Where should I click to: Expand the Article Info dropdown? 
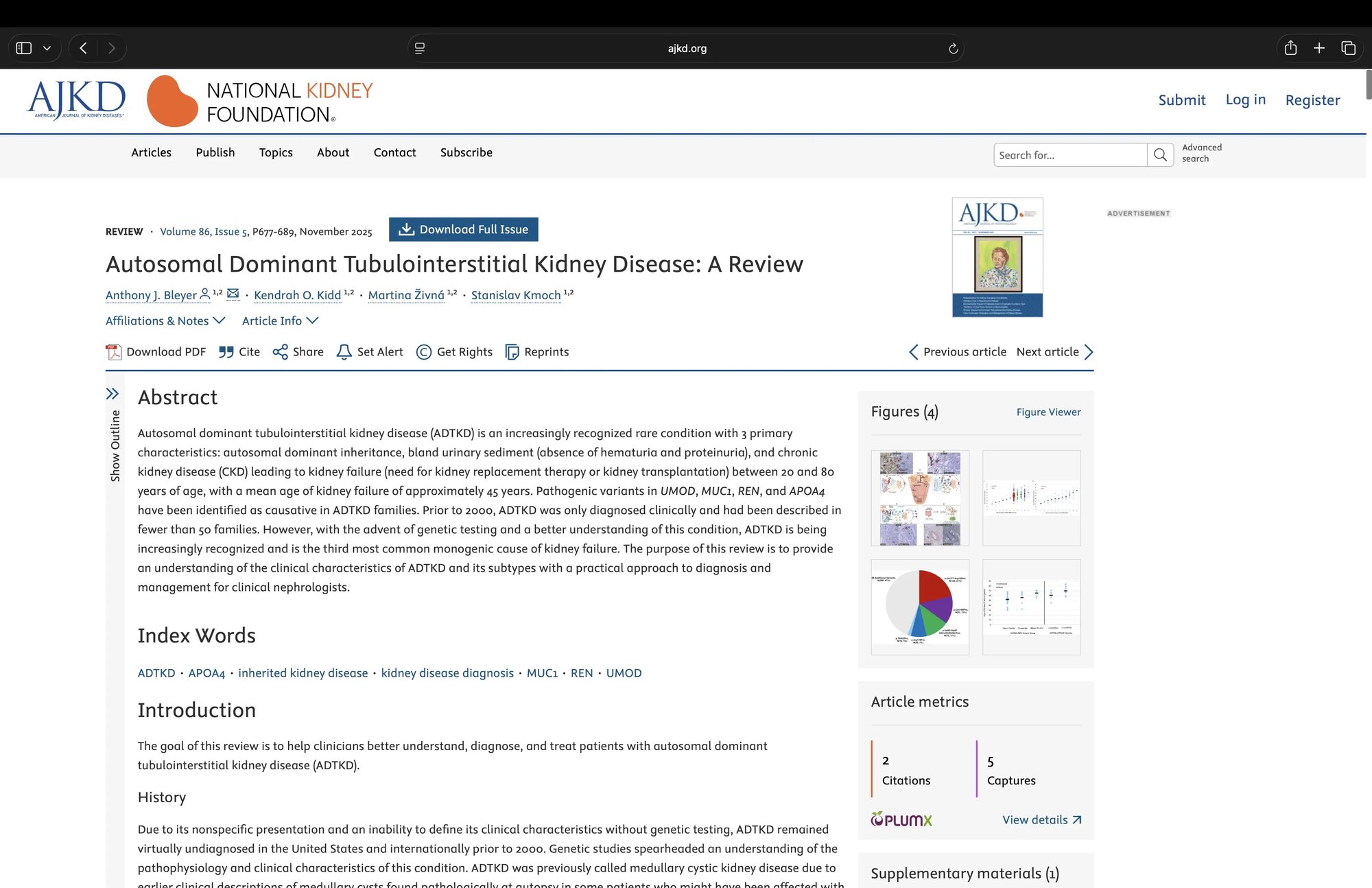click(280, 320)
